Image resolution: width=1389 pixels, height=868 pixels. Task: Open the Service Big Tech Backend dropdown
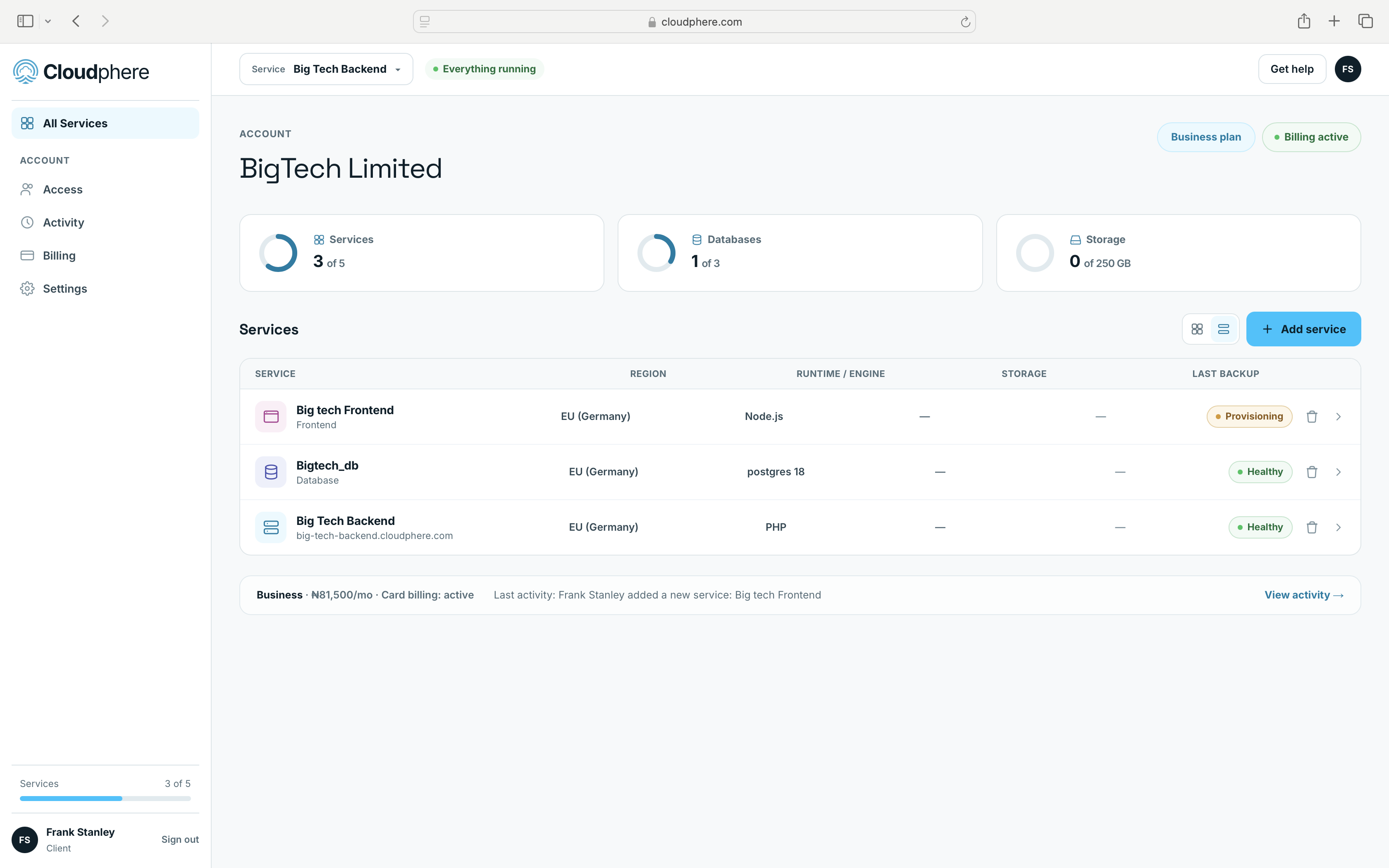tap(326, 69)
